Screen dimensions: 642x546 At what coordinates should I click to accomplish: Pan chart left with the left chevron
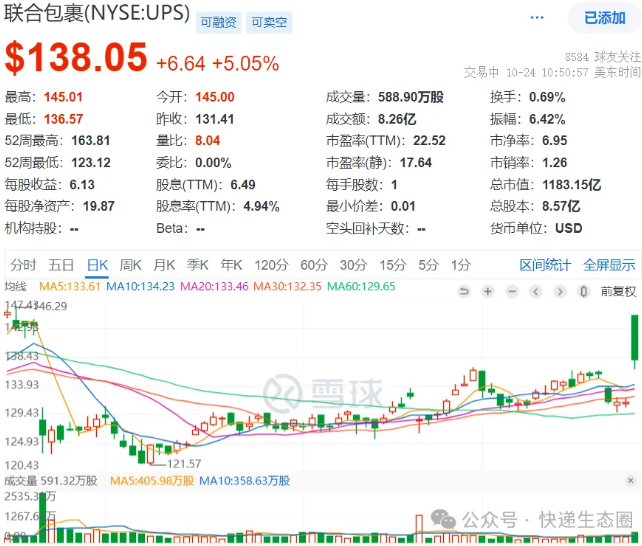point(536,291)
